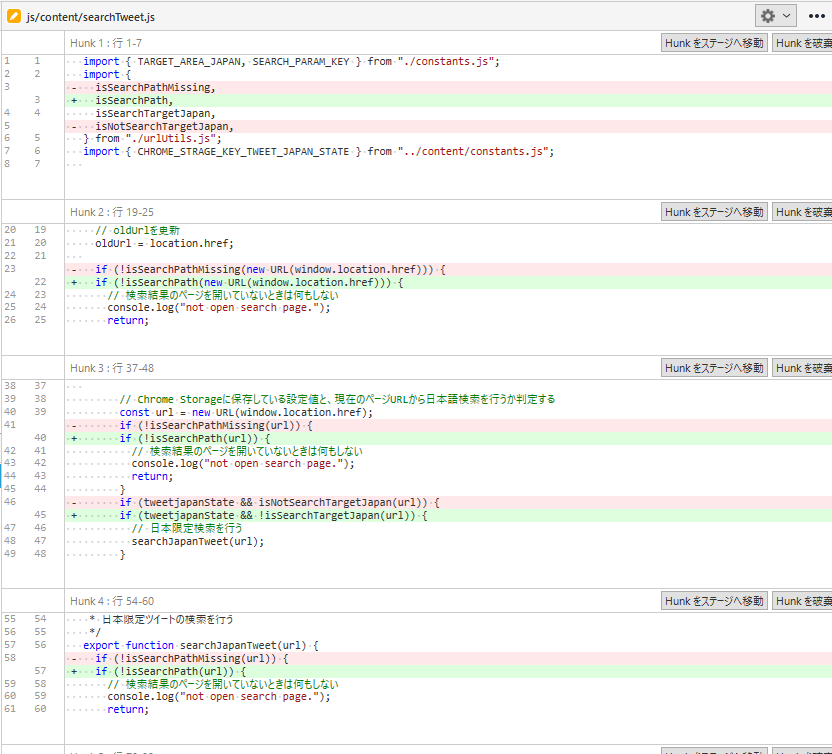Screen dimensions: 832x754
Task: Select removed line with isSearchPathMissing(new URL
Action: pyautogui.click(x=448, y=269)
